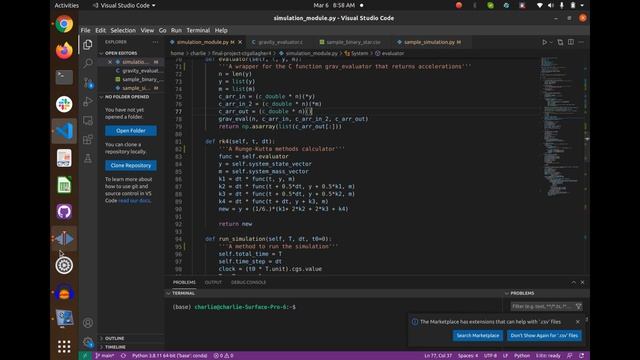Open the run button dropdown arrow
This screenshot has height=360, width=640.
pyautogui.click(x=551, y=42)
